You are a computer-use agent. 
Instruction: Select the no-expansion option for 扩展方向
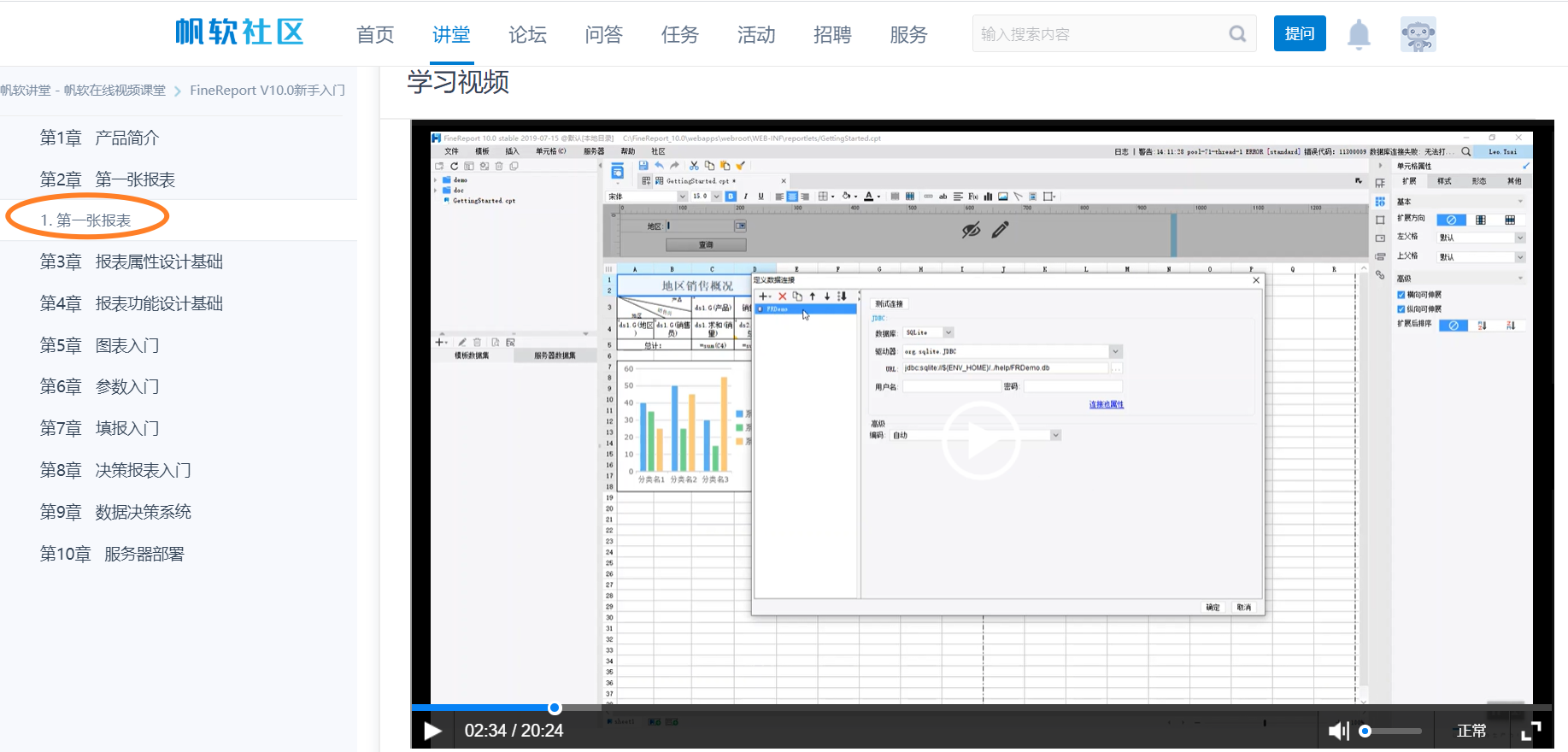1451,220
